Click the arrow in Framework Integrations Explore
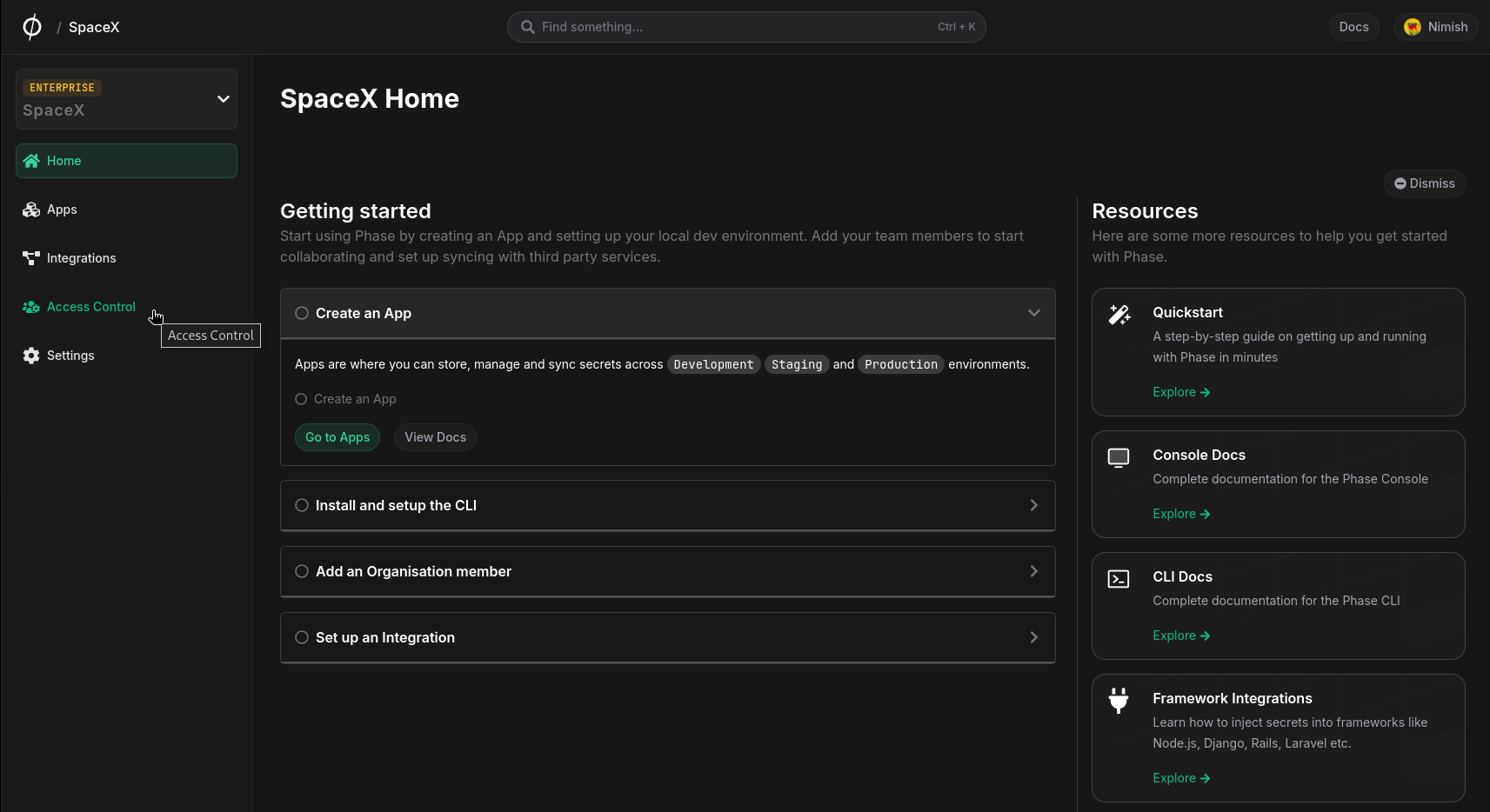 pyautogui.click(x=1206, y=779)
